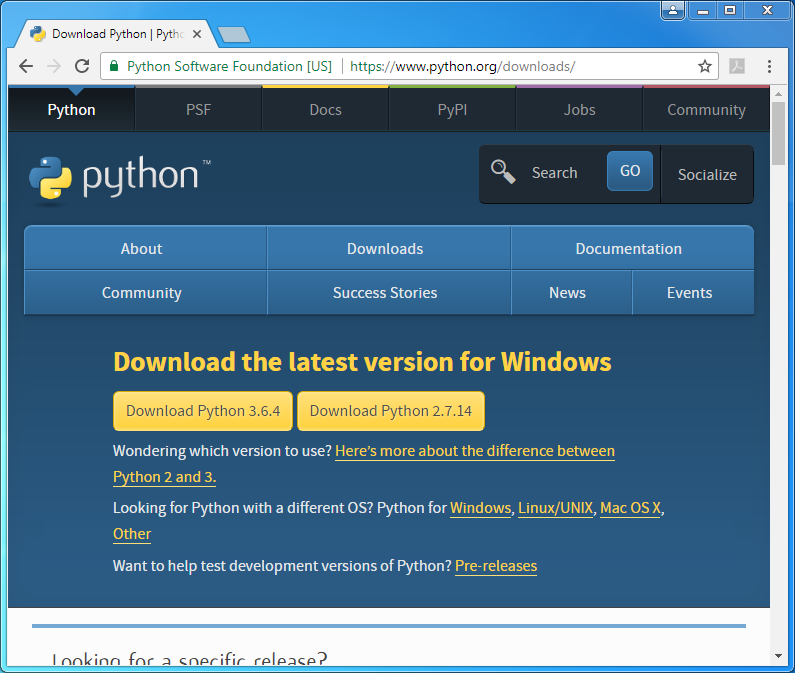Screen dimensions: 795x673
Task: Click Download Python 3.6.4 button
Action: click(x=203, y=411)
